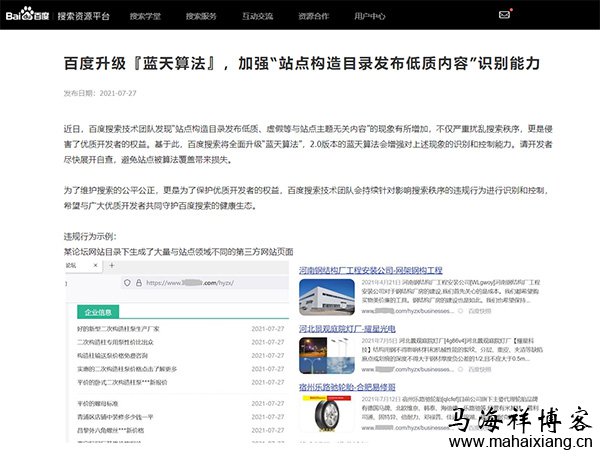Open 搜索资源平台 home link
The height and width of the screenshot is (459, 600).
(x=83, y=16)
